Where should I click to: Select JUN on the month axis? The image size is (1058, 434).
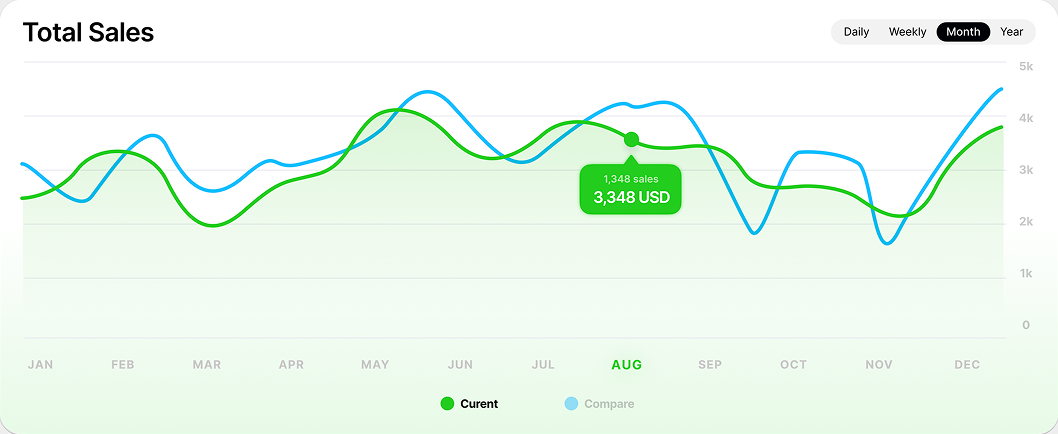[460, 365]
